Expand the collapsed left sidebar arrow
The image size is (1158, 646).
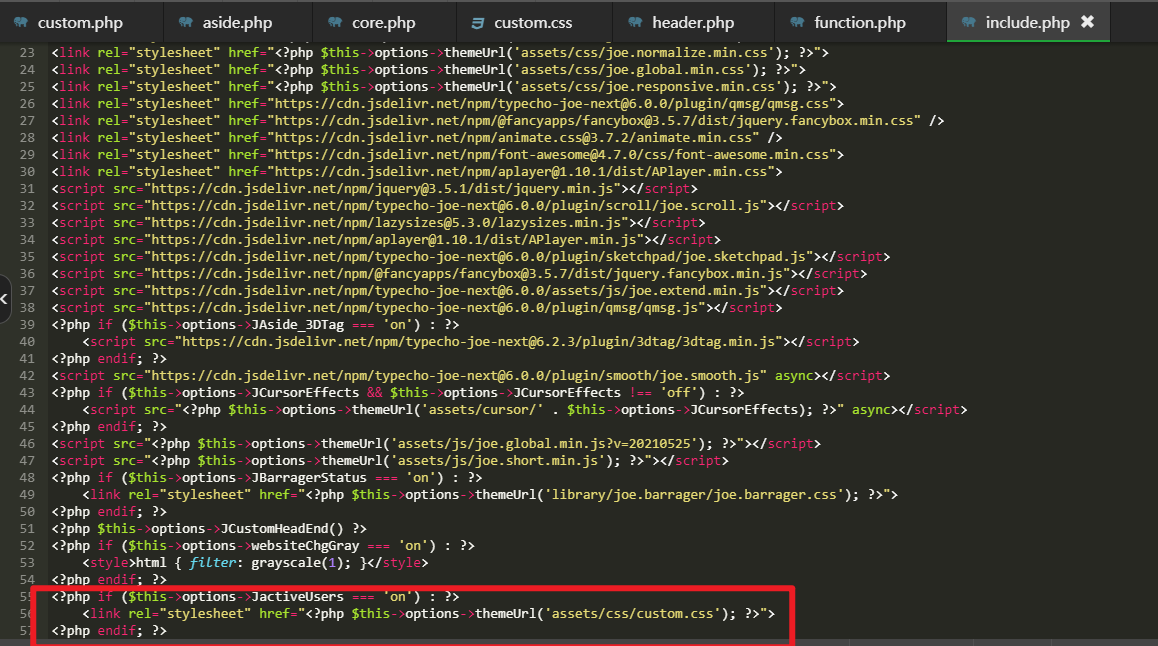[4, 298]
